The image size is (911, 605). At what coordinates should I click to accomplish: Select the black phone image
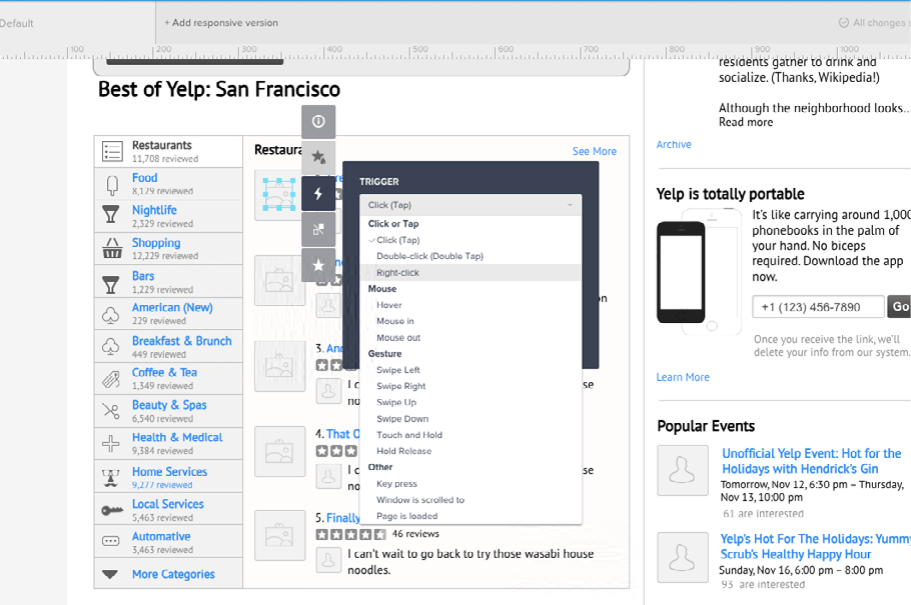[681, 272]
